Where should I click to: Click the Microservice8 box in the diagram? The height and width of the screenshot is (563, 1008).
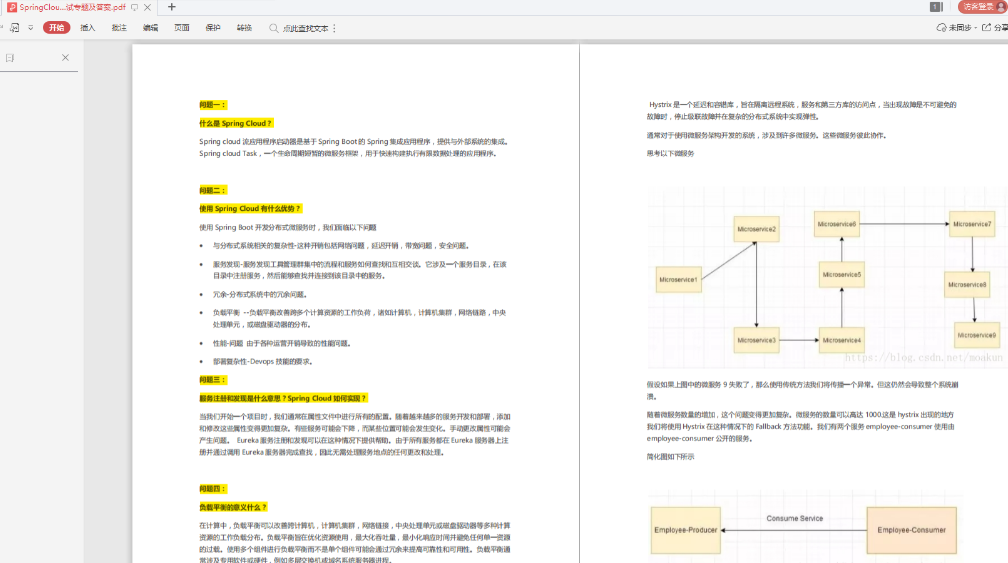[967, 285]
